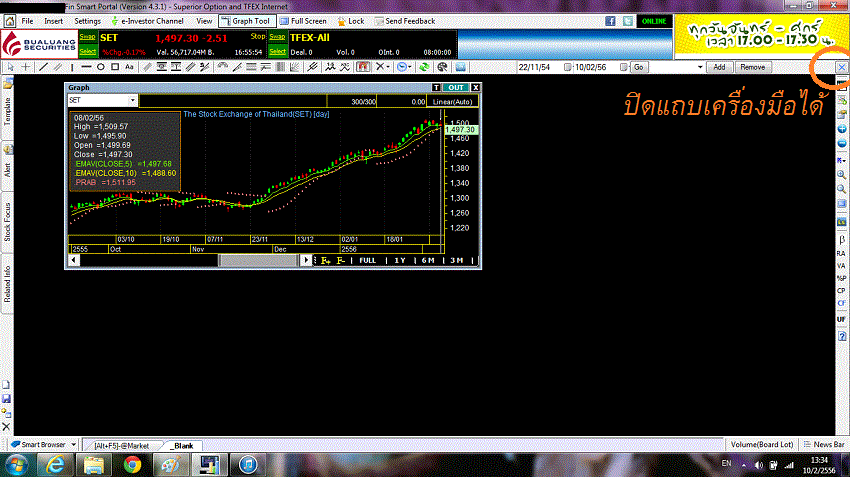This screenshot has width=850, height=477.
Task: Open the help question mark icon
Action: 842,336
